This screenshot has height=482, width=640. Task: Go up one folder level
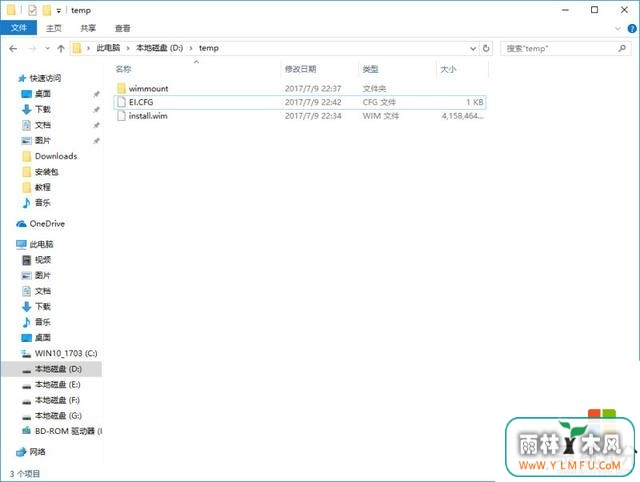61,49
